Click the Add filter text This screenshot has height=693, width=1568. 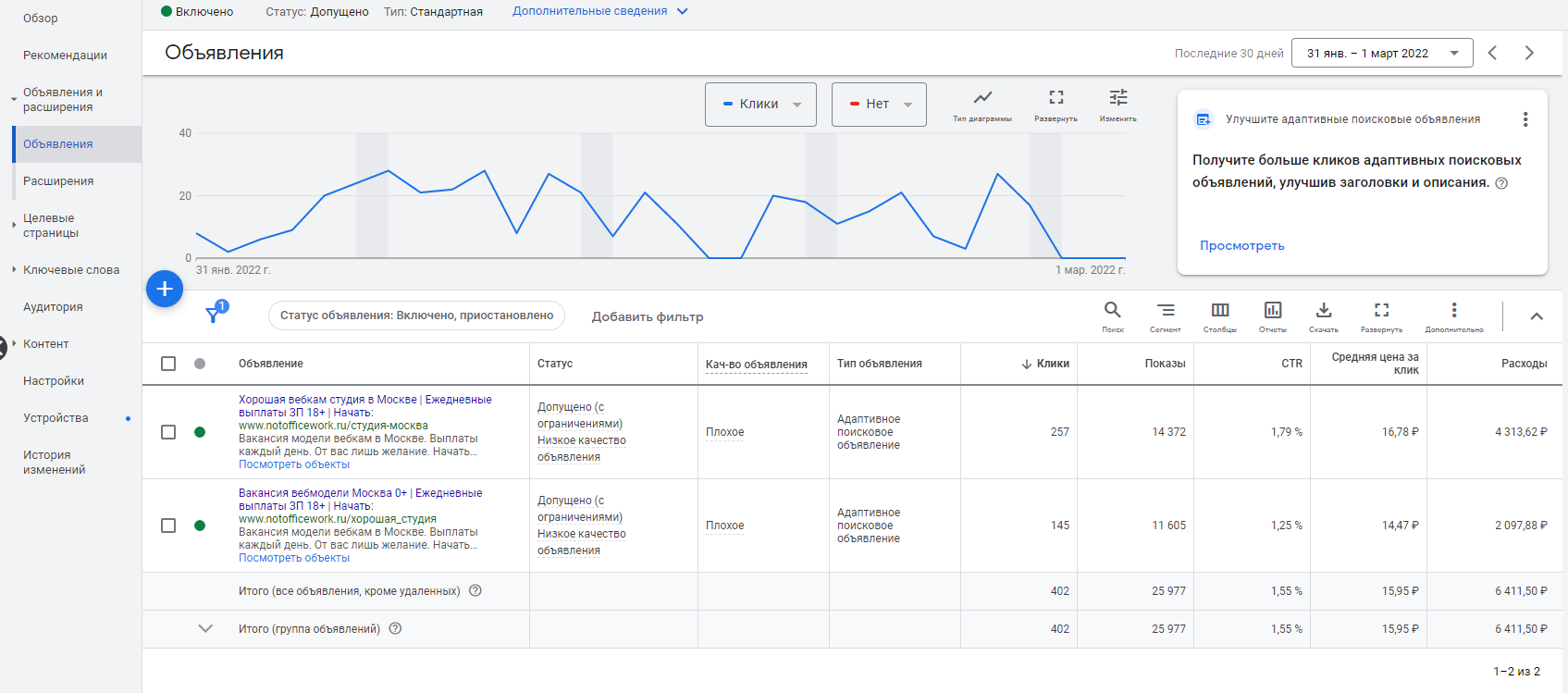click(x=648, y=316)
